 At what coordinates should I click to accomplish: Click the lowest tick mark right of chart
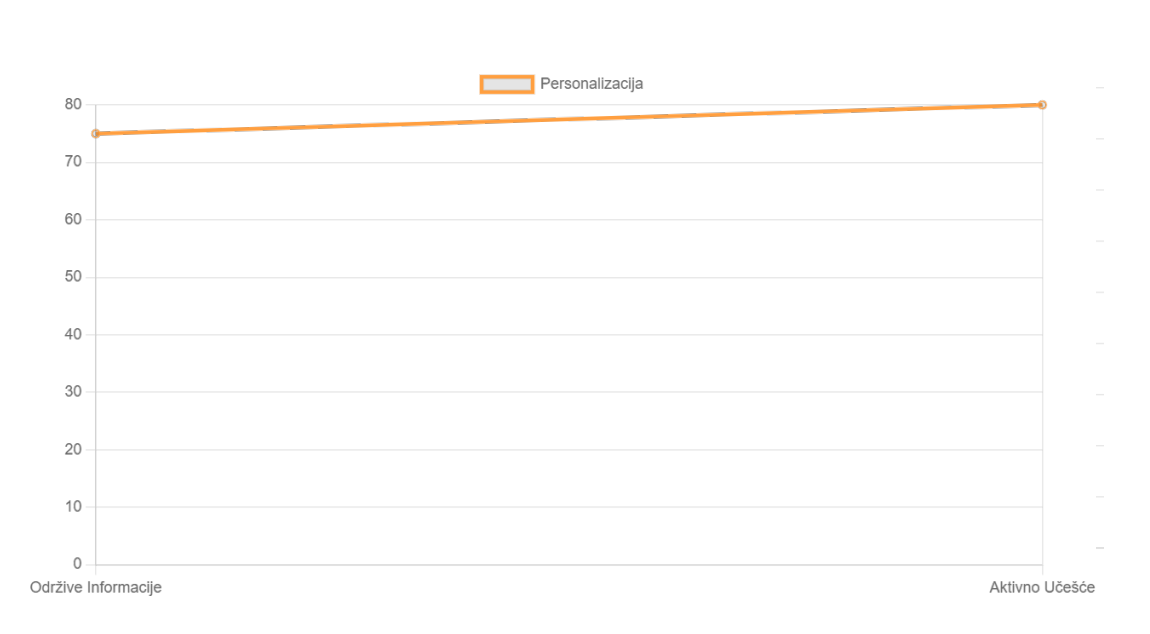pos(1099,547)
